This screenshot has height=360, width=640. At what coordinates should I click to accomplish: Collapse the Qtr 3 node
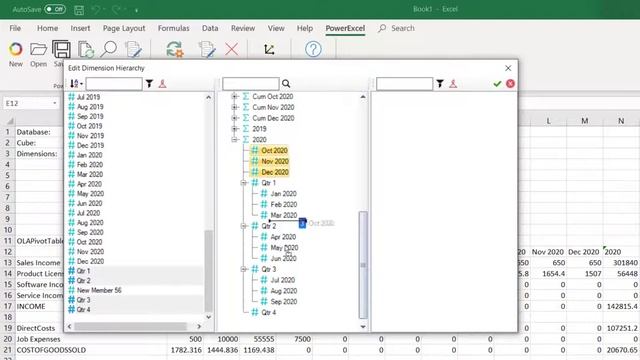tap(244, 269)
